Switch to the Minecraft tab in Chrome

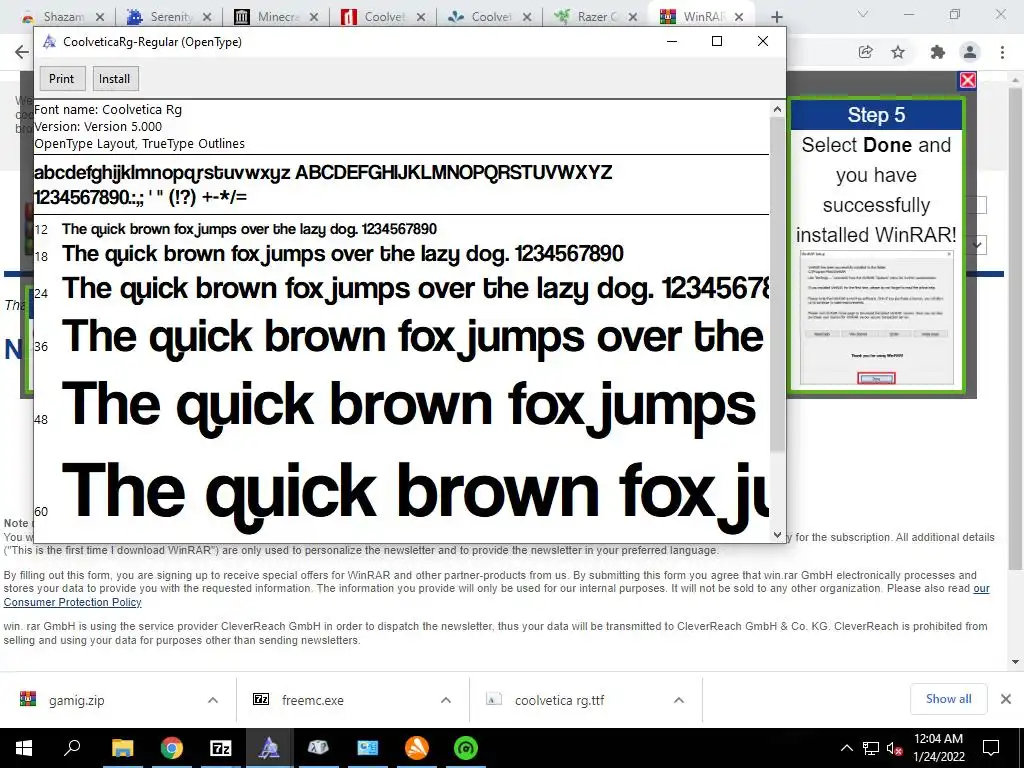tap(278, 16)
